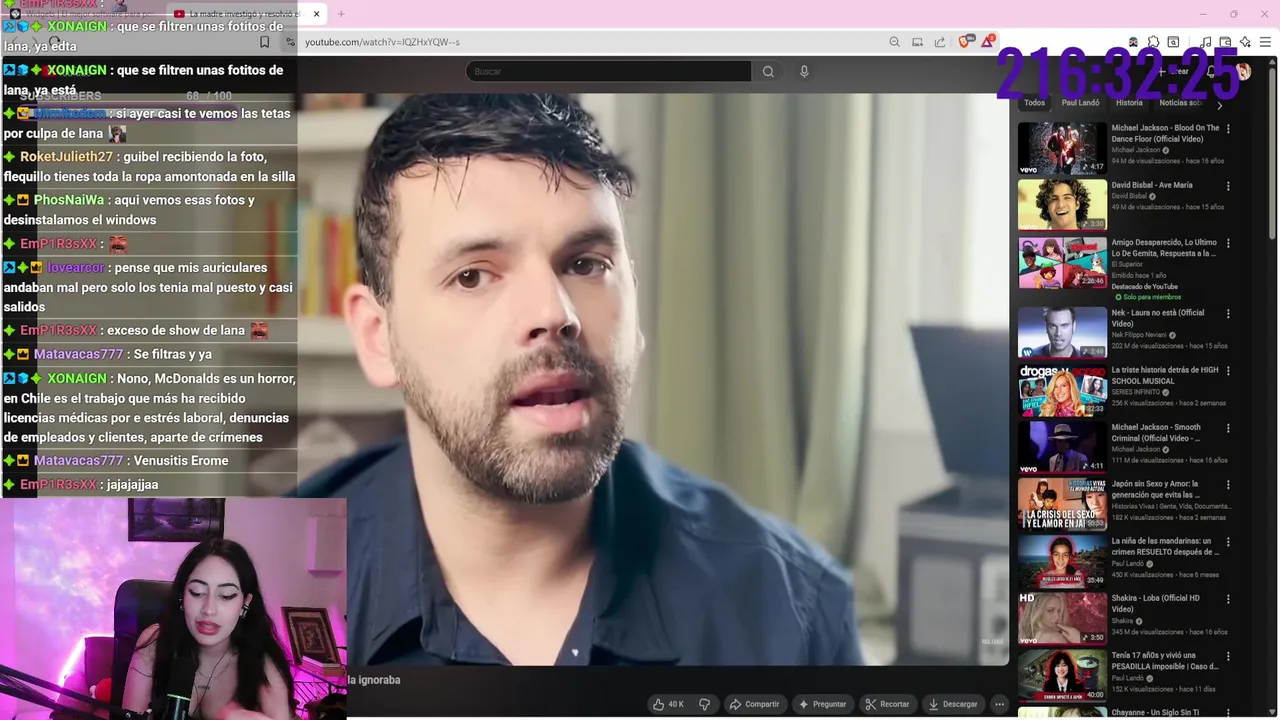Image resolution: width=1280 pixels, height=720 pixels.
Task: Open the browser main hamburger menu
Action: point(1266,42)
